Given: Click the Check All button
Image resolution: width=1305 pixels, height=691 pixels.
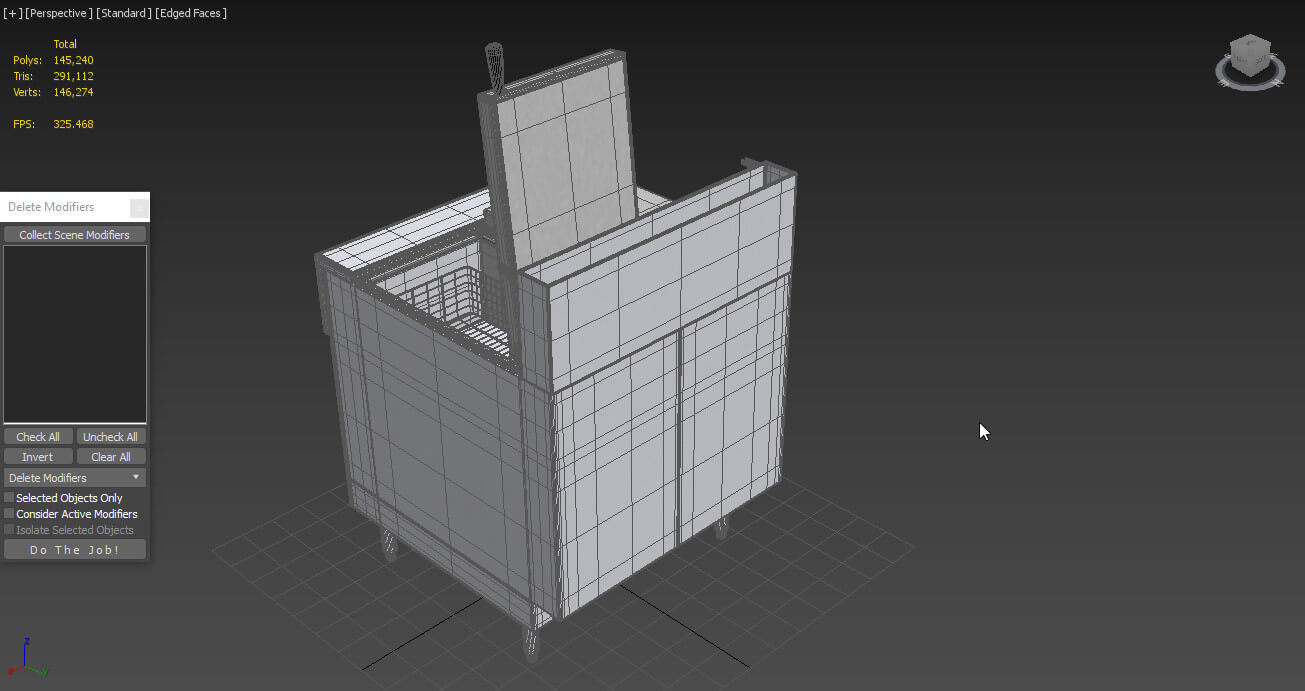Looking at the screenshot, I should 38,437.
